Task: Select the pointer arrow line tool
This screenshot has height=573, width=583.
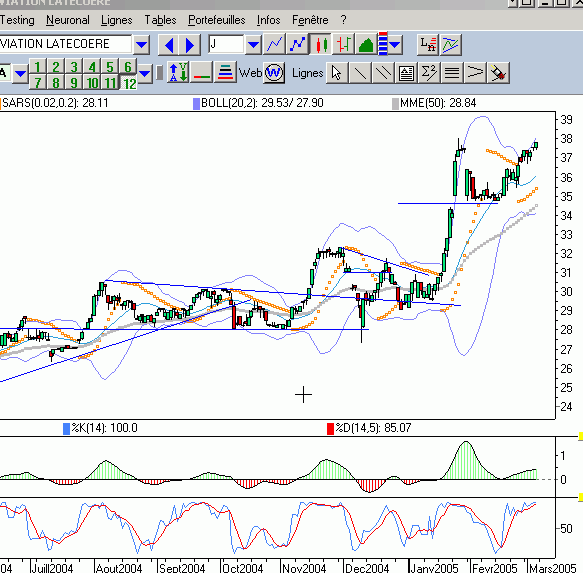Action: pyautogui.click(x=337, y=73)
